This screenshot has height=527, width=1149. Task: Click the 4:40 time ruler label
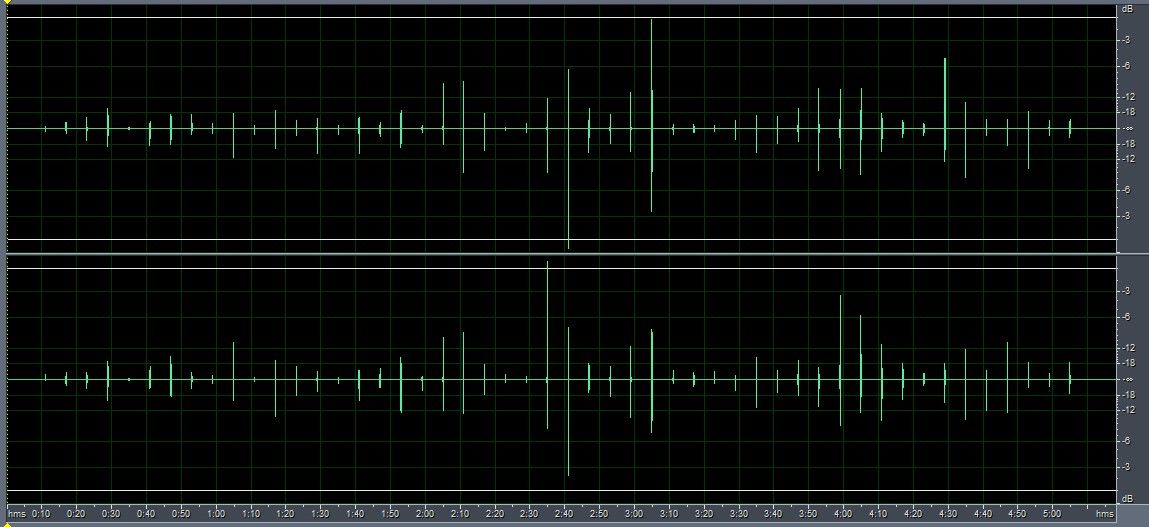(x=982, y=515)
